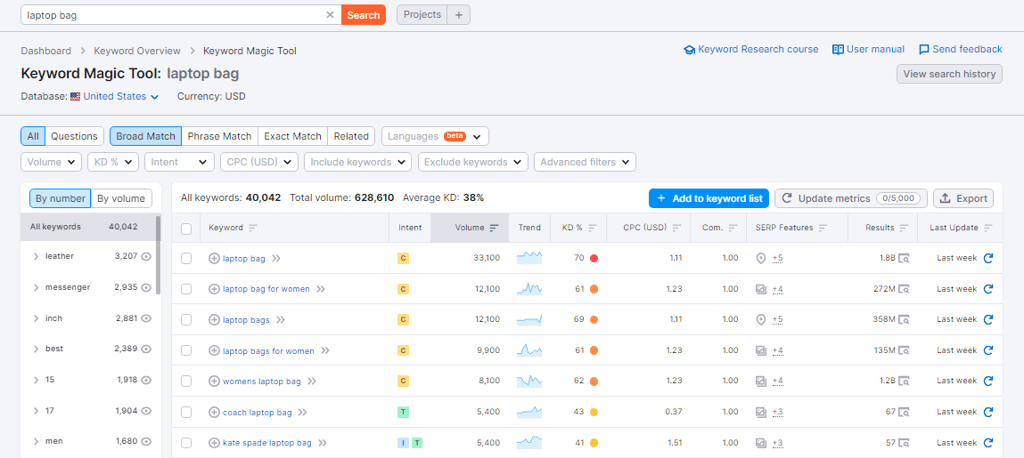
Task: Refresh metrics for laptop bag row
Action: pyautogui.click(x=988, y=258)
